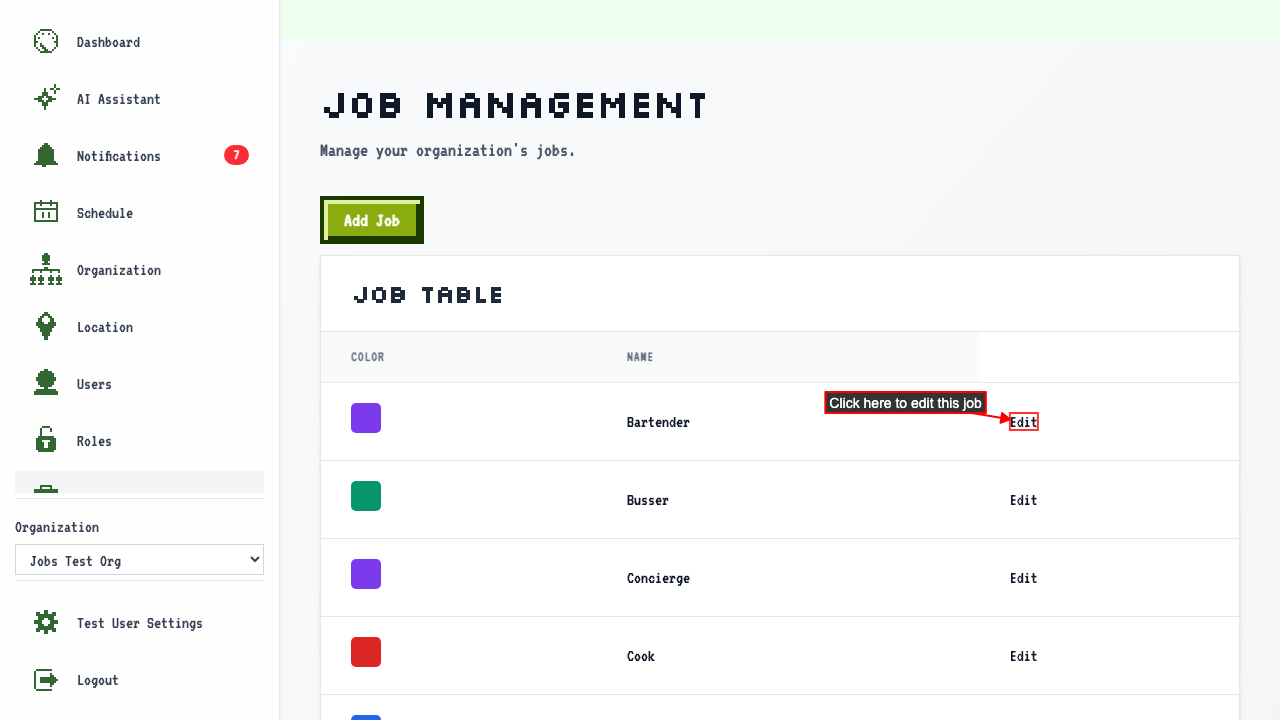The image size is (1280, 720).
Task: Edit the Concierge job
Action: pos(1024,578)
